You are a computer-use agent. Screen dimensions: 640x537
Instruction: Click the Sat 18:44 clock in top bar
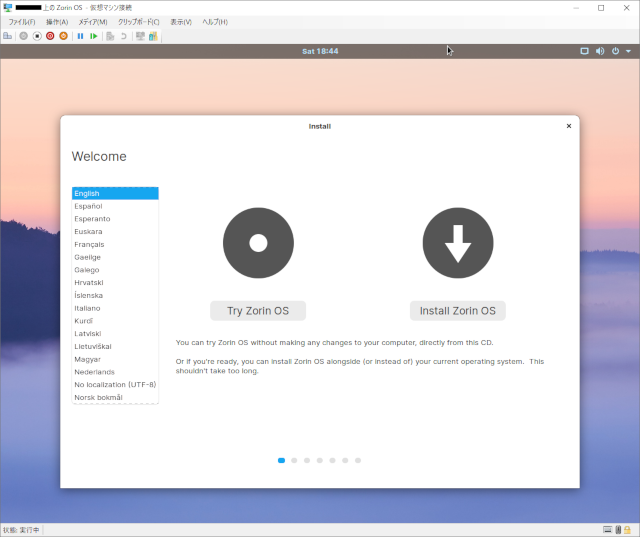[x=320, y=51]
